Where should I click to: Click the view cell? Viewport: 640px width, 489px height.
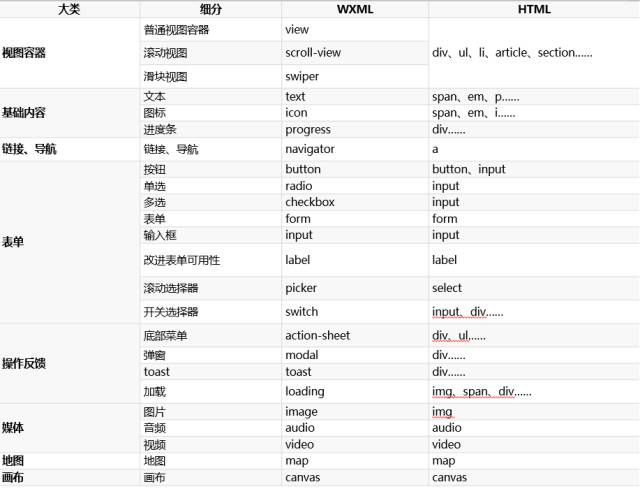pos(355,29)
